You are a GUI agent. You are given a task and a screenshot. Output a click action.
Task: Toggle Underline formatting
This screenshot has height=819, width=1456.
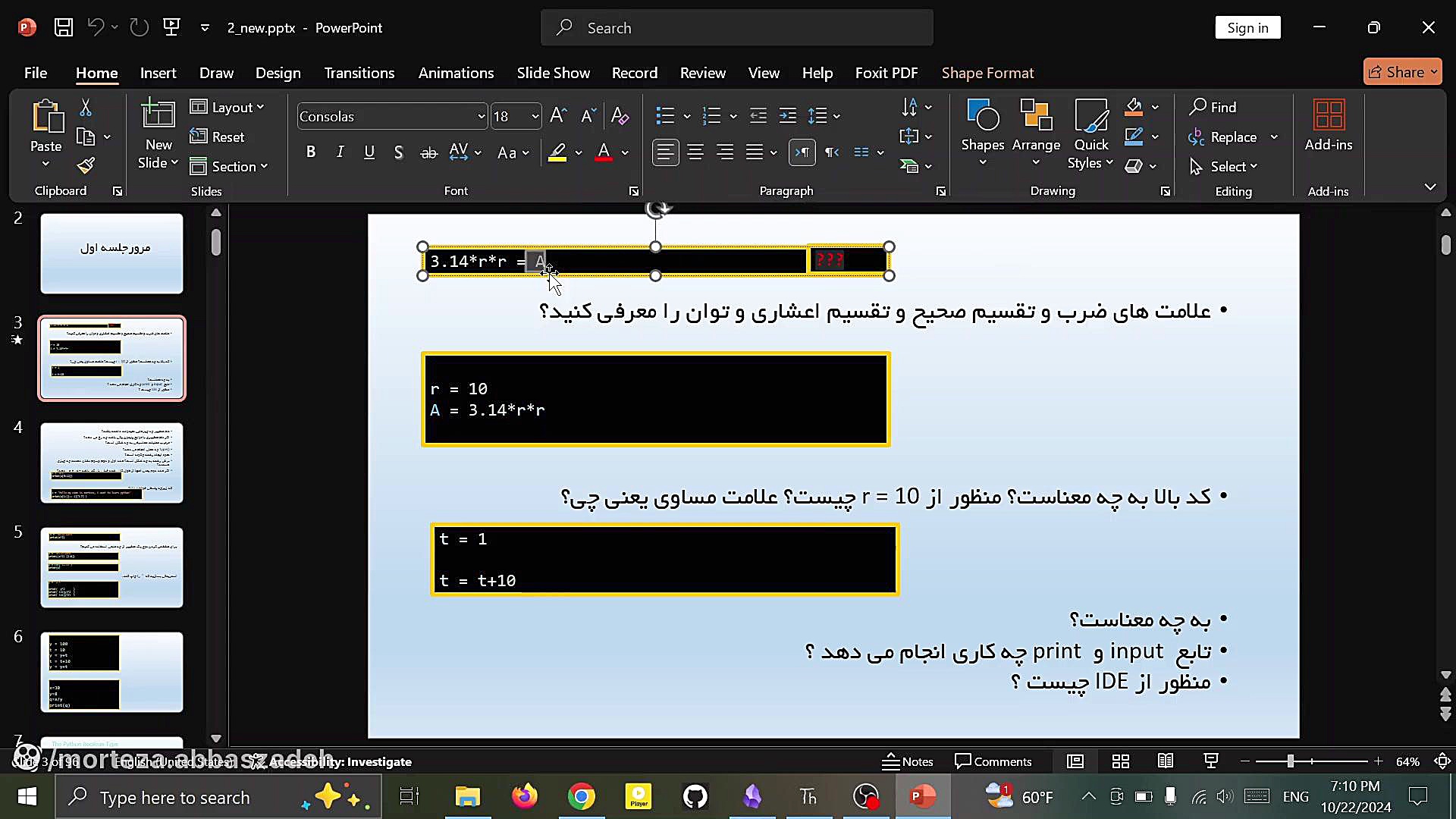coord(369,152)
